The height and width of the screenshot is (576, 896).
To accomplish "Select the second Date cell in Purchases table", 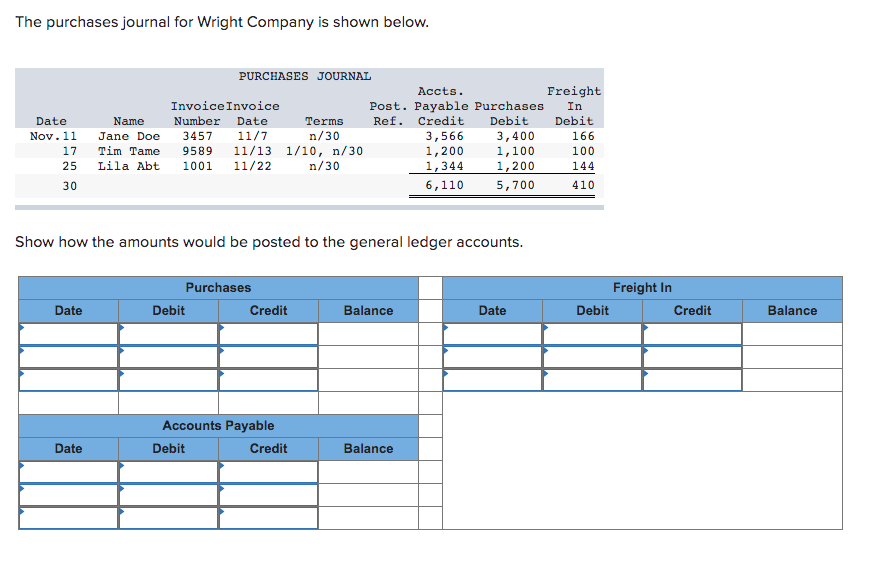I will pos(68,357).
